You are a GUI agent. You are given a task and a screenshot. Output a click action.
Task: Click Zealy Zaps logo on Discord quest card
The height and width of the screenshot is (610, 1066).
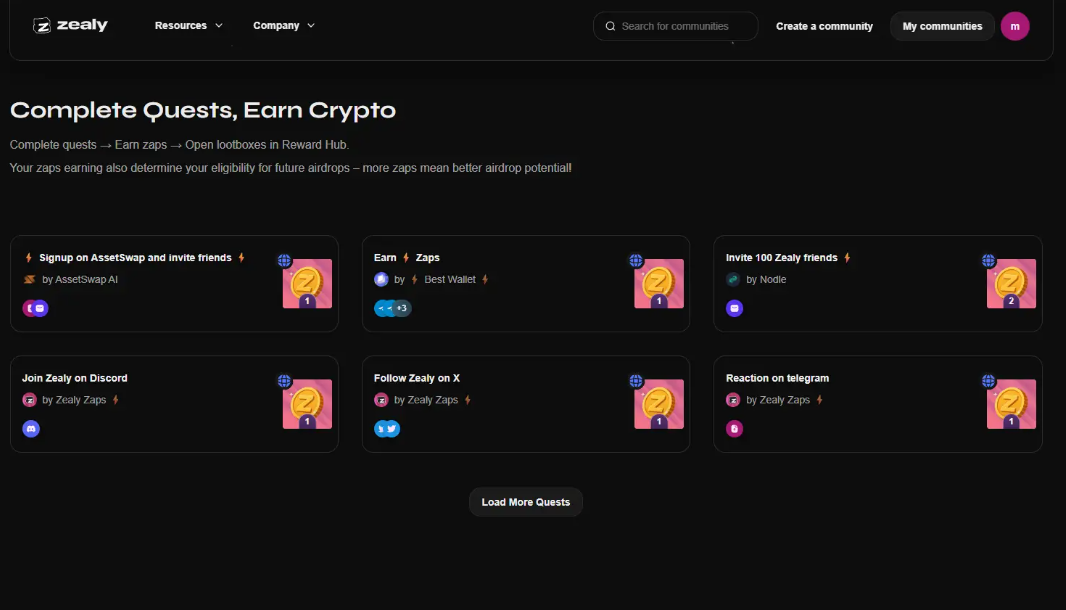click(29, 400)
